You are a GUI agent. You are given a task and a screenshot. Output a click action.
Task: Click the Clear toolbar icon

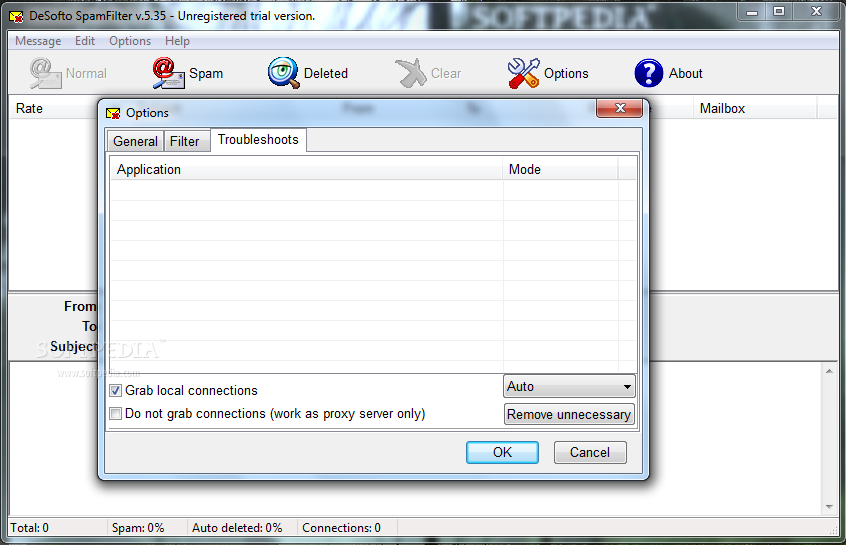pyautogui.click(x=411, y=73)
